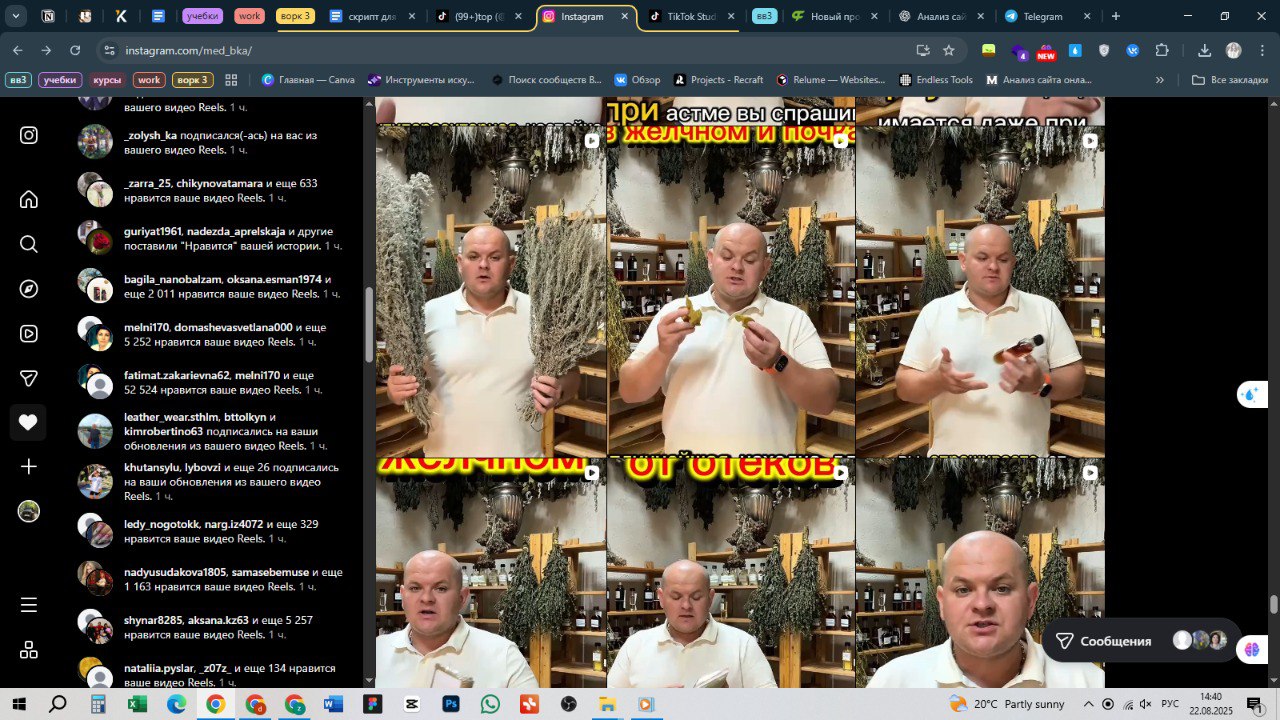This screenshot has height=720, width=1280.
Task: Open WhatsApp from the taskbar
Action: 490,704
